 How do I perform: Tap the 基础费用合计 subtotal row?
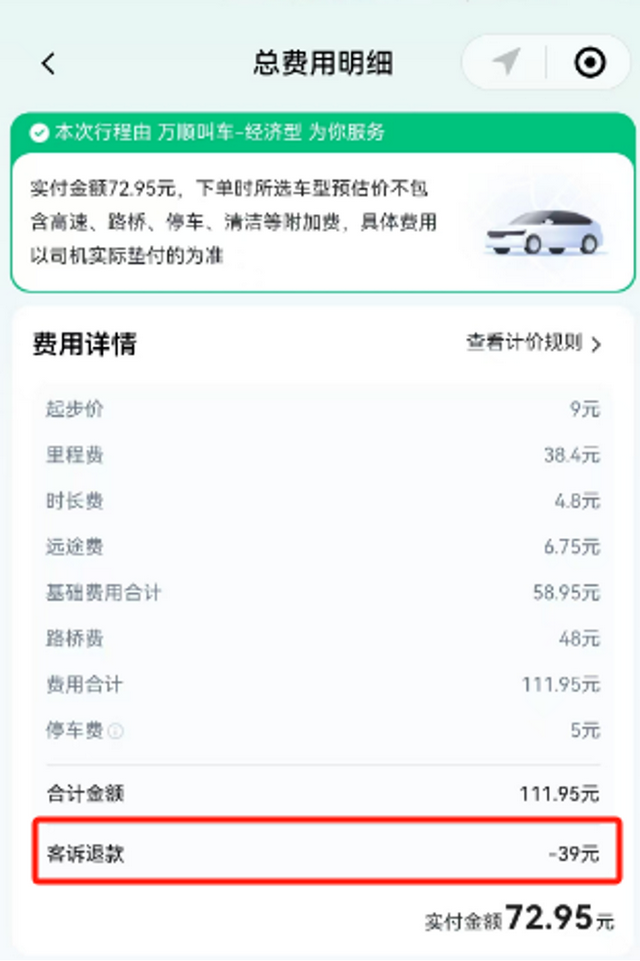pos(323,593)
